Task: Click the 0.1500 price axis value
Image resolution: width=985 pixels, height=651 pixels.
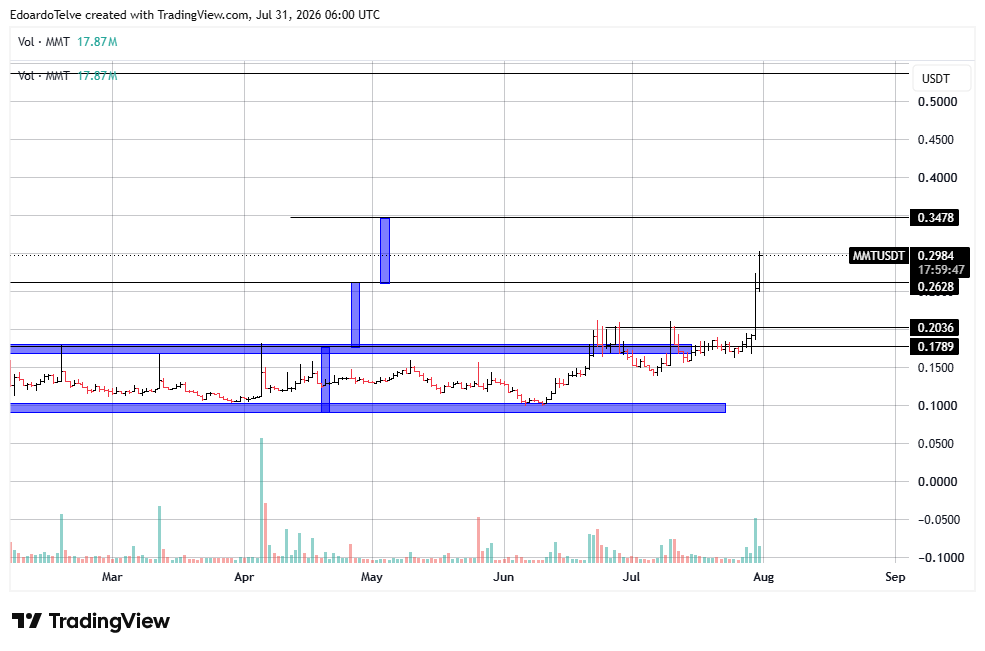Action: tap(935, 368)
